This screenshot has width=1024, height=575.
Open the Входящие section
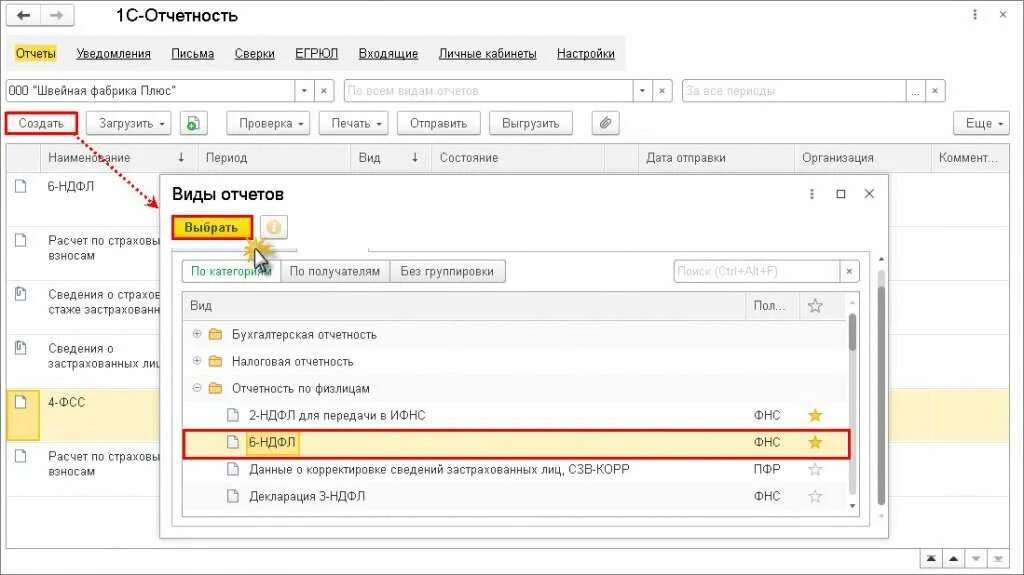pyautogui.click(x=389, y=54)
